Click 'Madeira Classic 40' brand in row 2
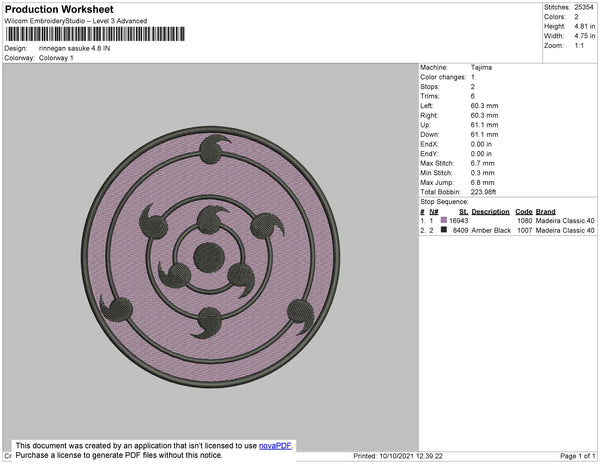The image size is (600, 464). click(x=565, y=230)
